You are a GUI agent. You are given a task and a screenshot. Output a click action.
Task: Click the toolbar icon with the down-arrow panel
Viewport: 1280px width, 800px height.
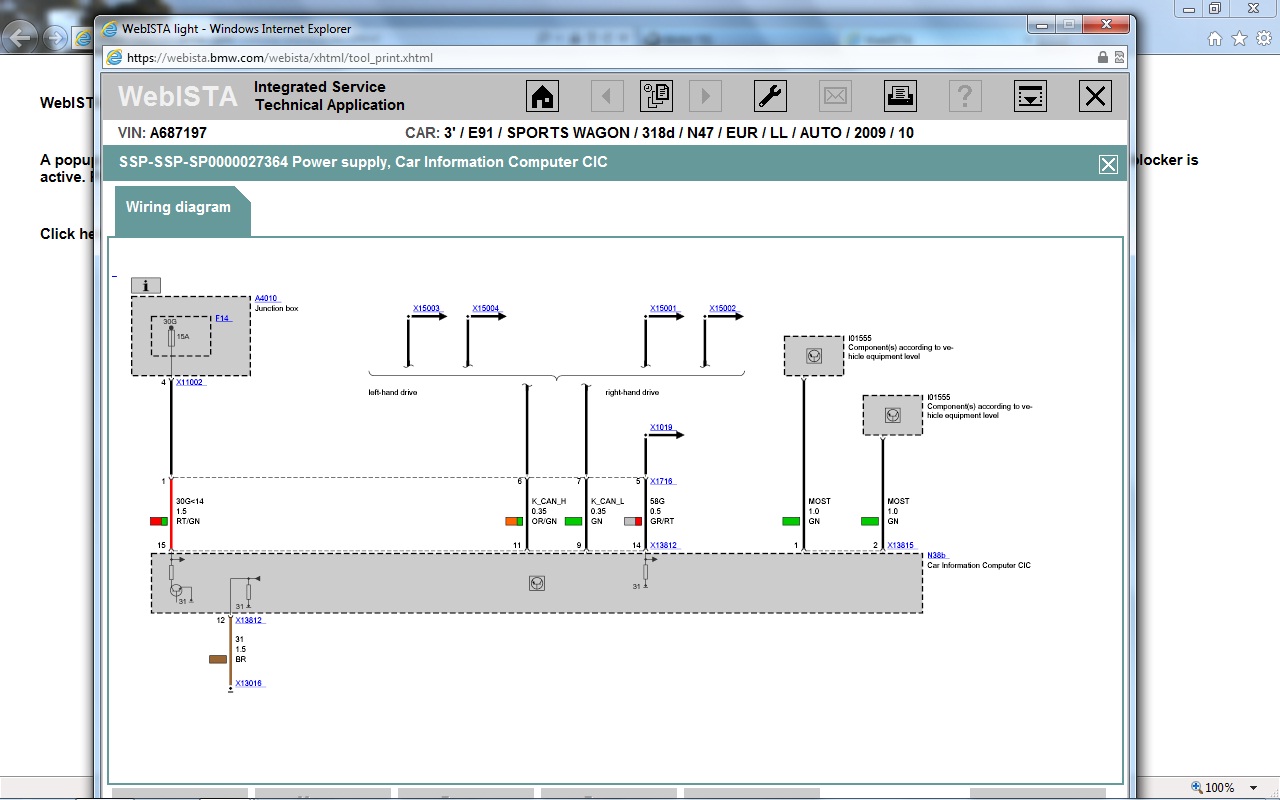1030,96
